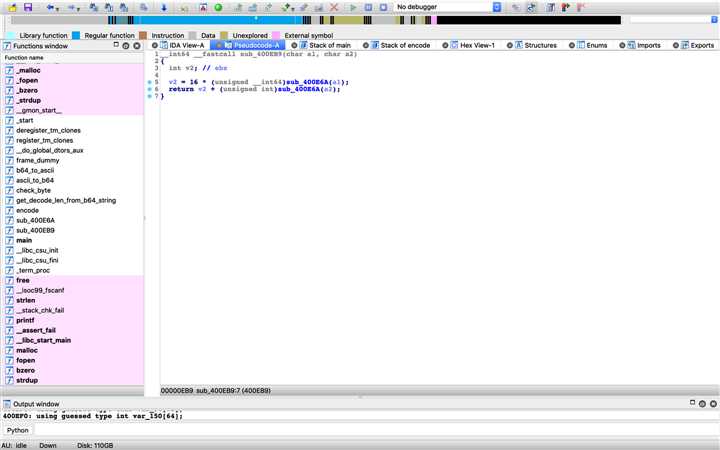The width and height of the screenshot is (720, 450).
Task: Toggle breakpoint dot on line 5
Action: pyautogui.click(x=149, y=82)
